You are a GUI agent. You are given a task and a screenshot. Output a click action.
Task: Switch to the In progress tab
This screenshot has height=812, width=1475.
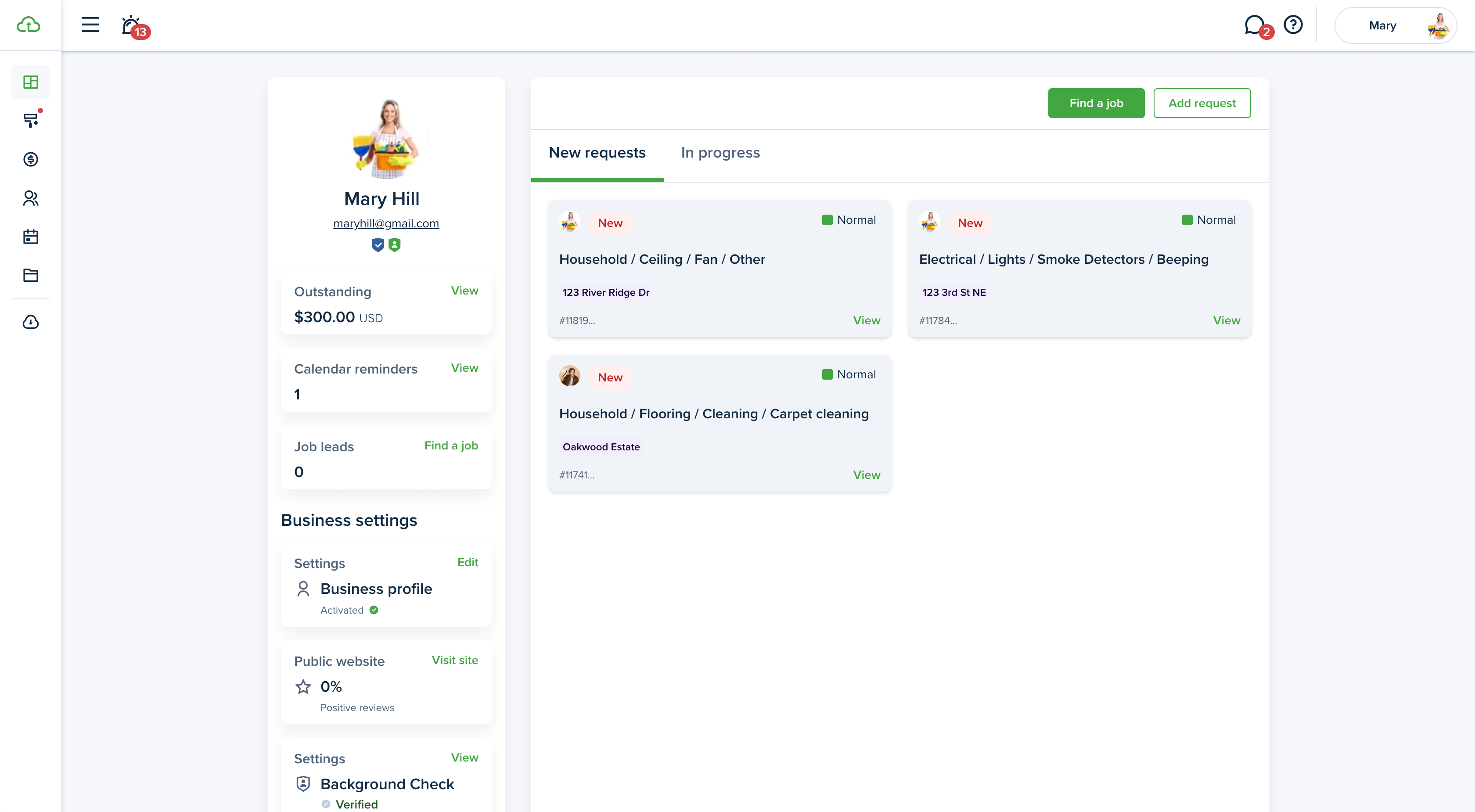coord(720,153)
